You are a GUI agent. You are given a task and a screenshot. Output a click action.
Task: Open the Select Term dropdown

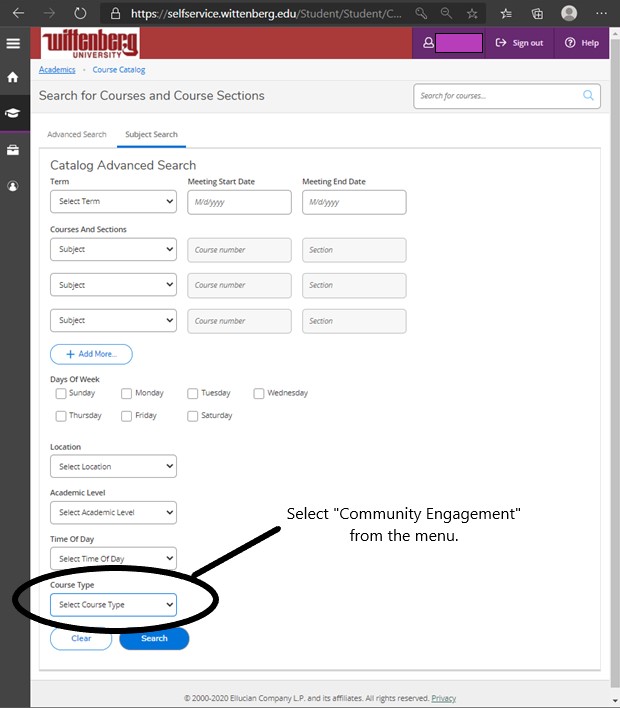pos(113,201)
